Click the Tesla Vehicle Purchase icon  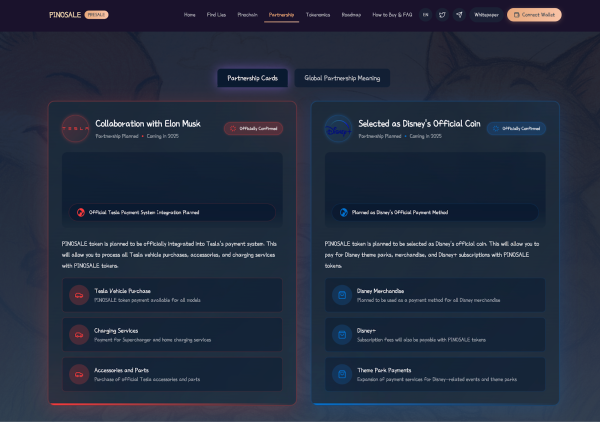point(78,295)
